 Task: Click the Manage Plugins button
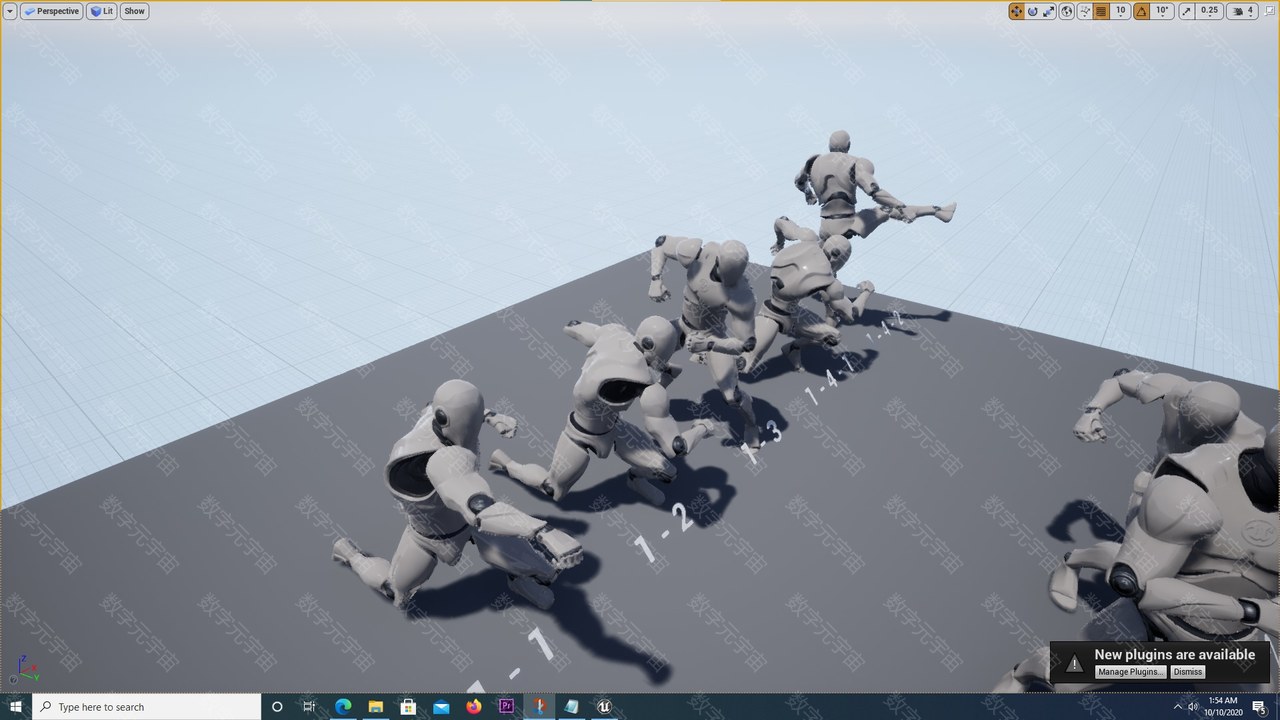point(1131,672)
